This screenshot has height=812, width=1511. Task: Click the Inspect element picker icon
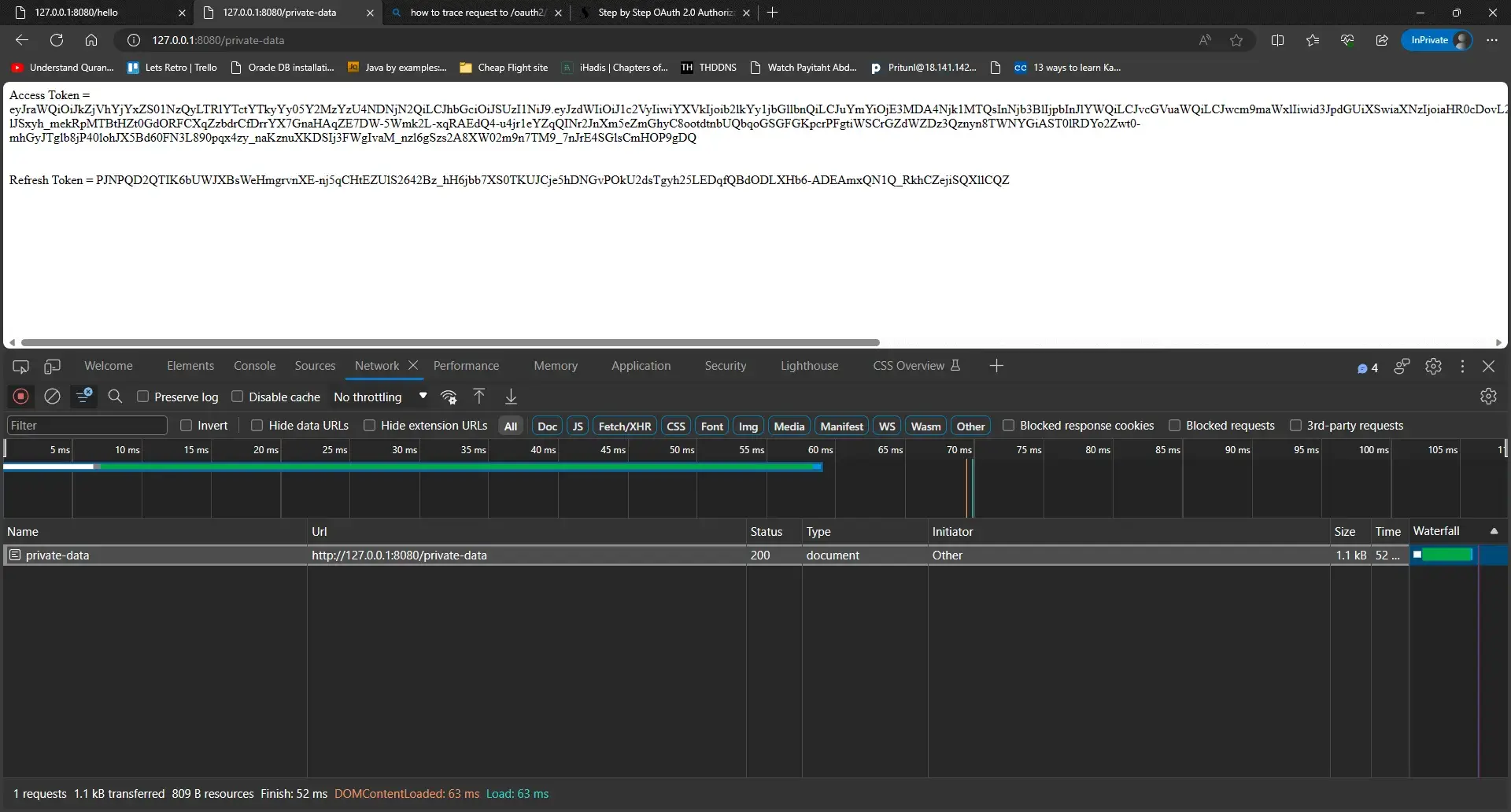point(20,367)
